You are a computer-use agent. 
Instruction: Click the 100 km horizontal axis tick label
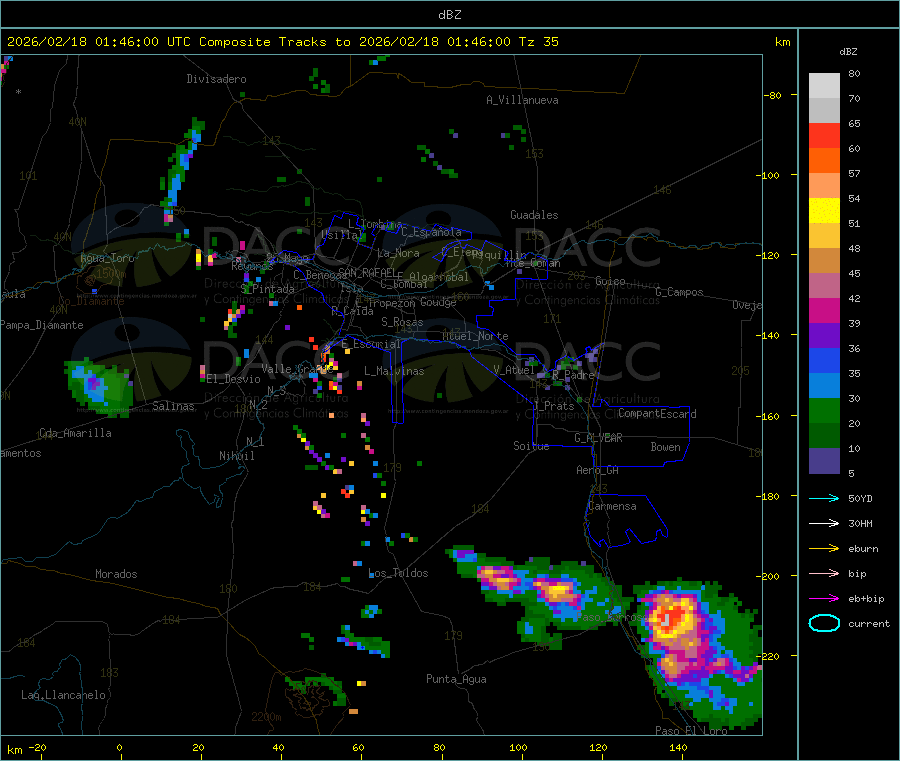[518, 747]
